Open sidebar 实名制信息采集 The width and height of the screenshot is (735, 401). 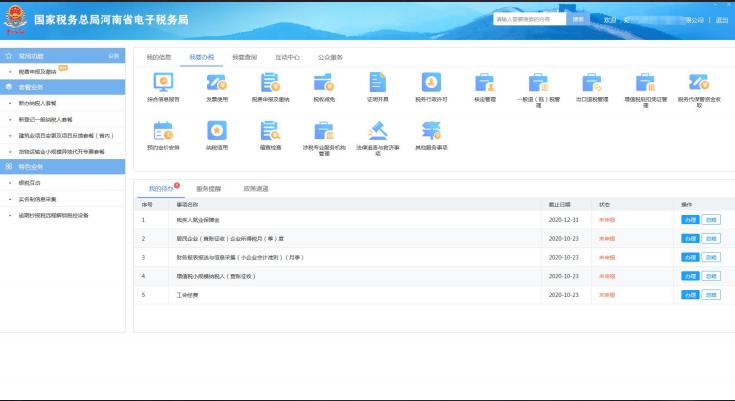[x=38, y=199]
